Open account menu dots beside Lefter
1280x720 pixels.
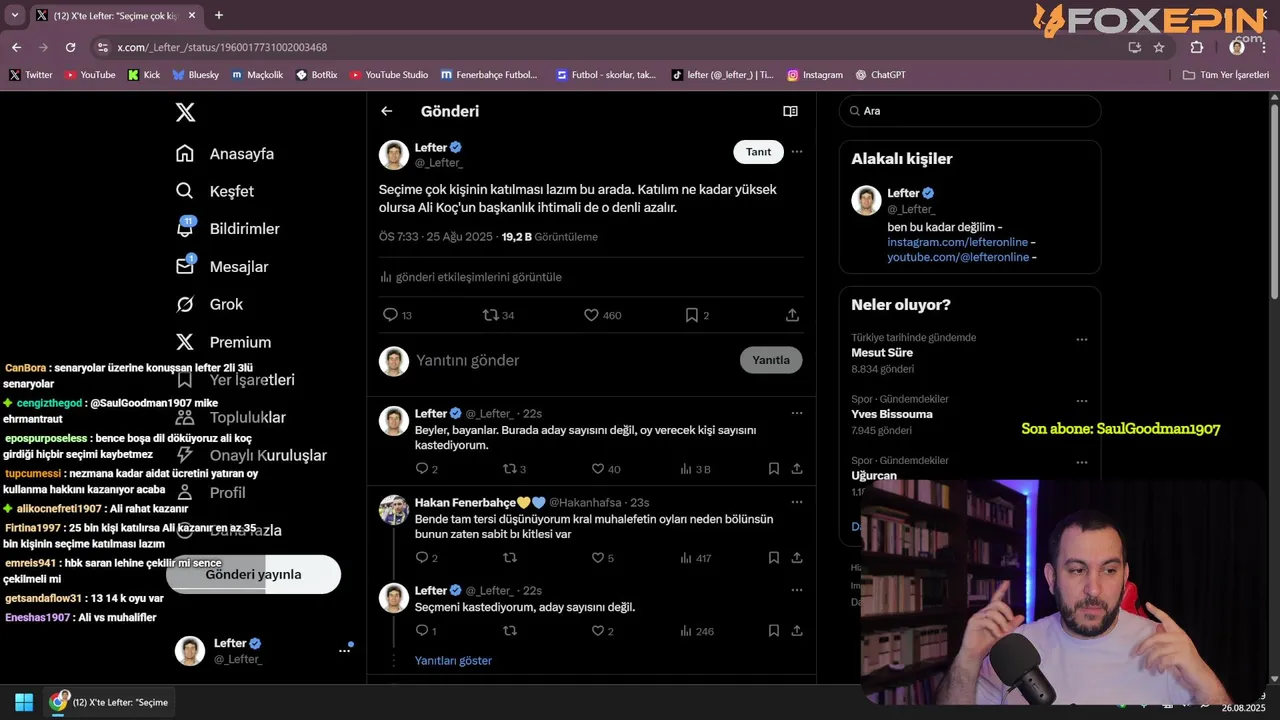pyautogui.click(x=345, y=650)
